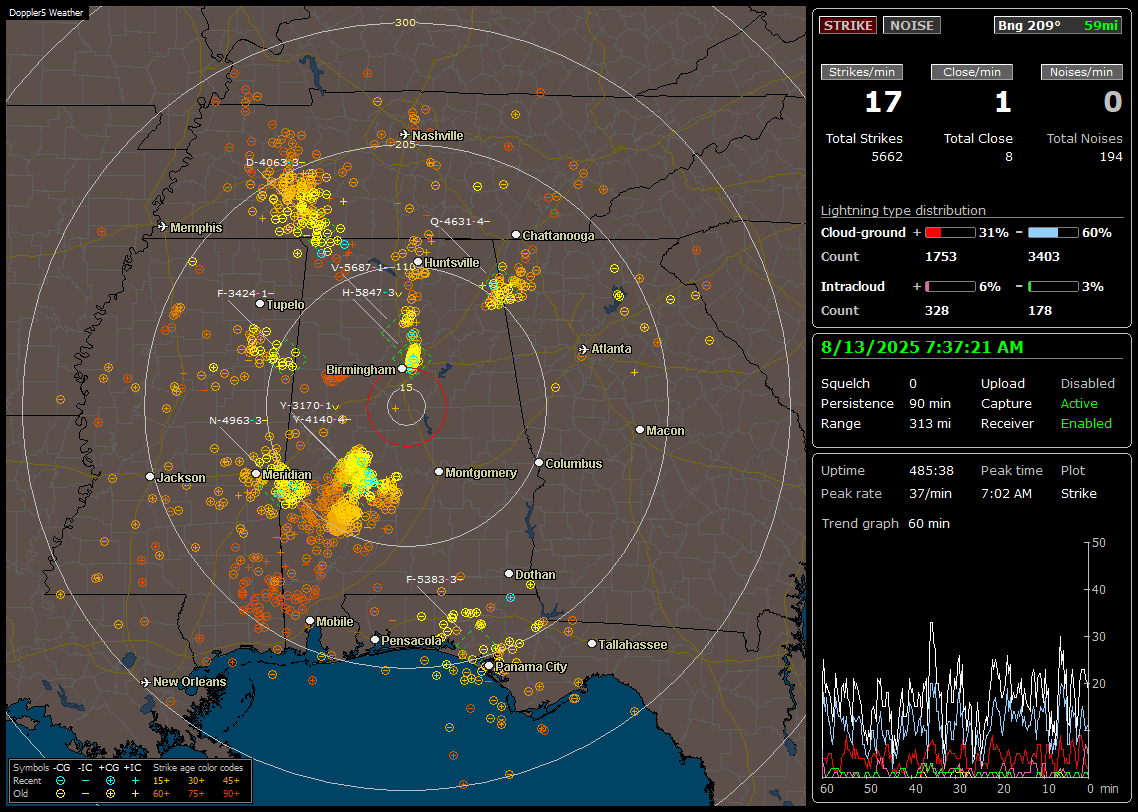Click the Montgomery city dot
This screenshot has height=812, width=1138.
pyautogui.click(x=439, y=472)
